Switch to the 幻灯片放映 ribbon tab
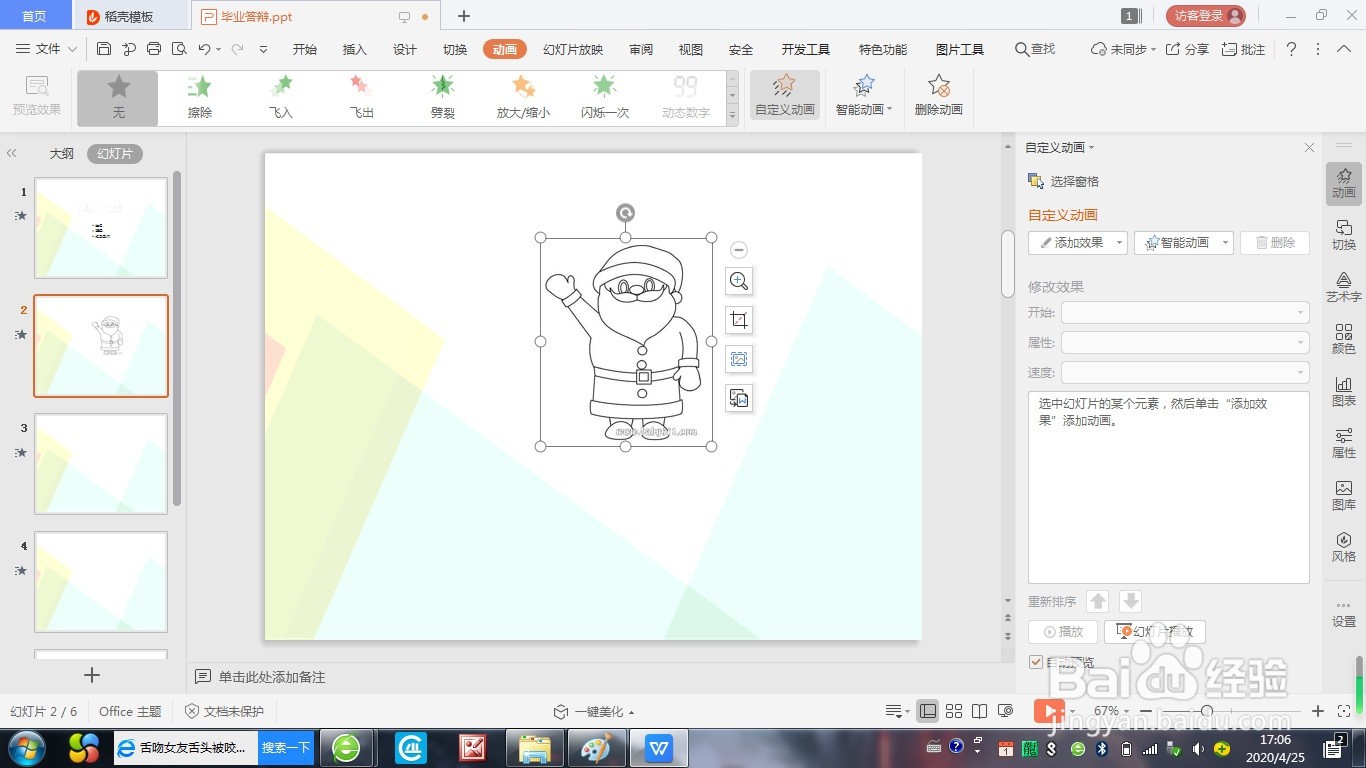This screenshot has width=1366, height=768. [572, 48]
